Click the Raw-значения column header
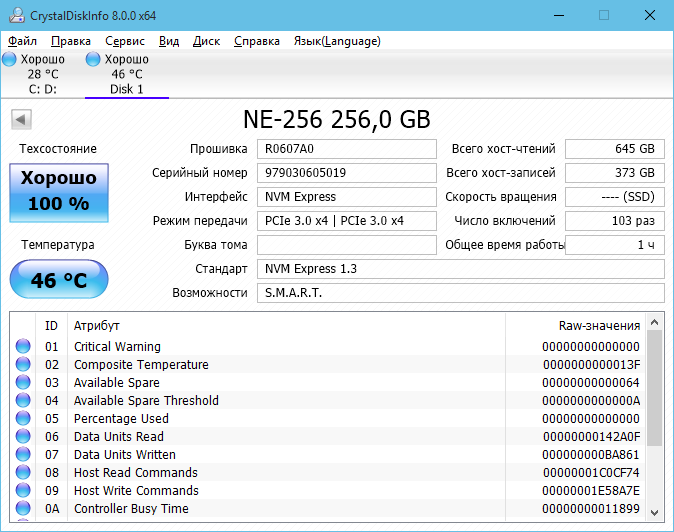The image size is (674, 532). click(576, 326)
